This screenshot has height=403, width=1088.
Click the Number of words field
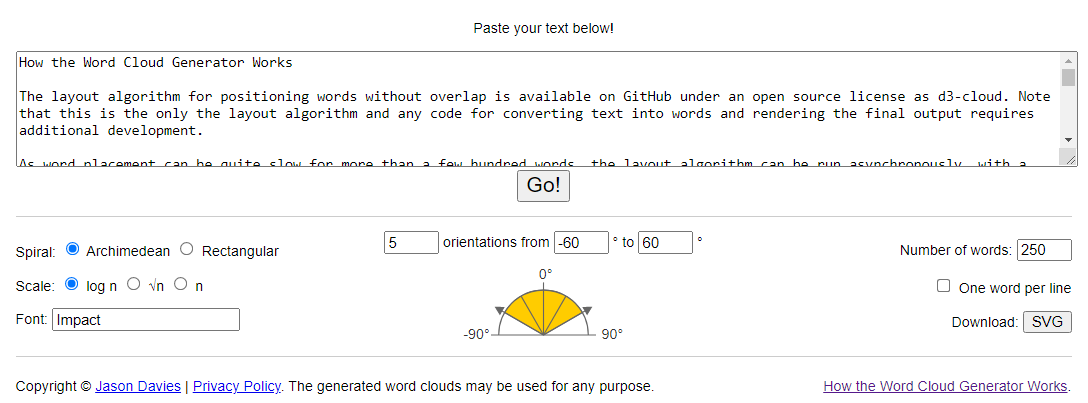tap(1044, 250)
